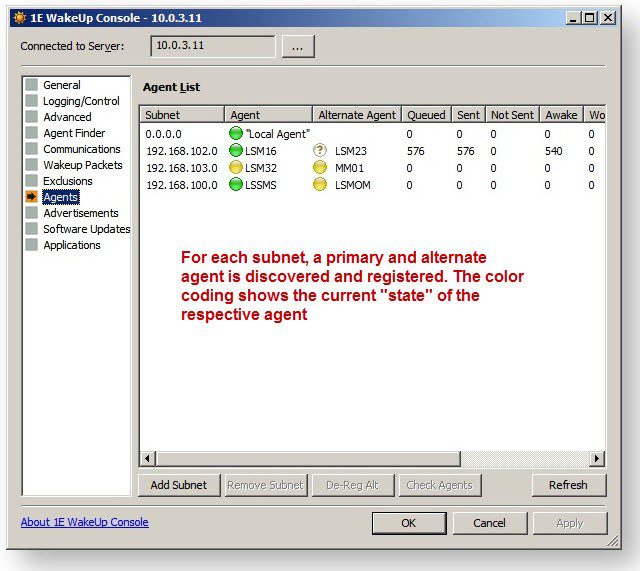The height and width of the screenshot is (571, 640).
Task: Sort by the Queued column header
Action: click(427, 115)
